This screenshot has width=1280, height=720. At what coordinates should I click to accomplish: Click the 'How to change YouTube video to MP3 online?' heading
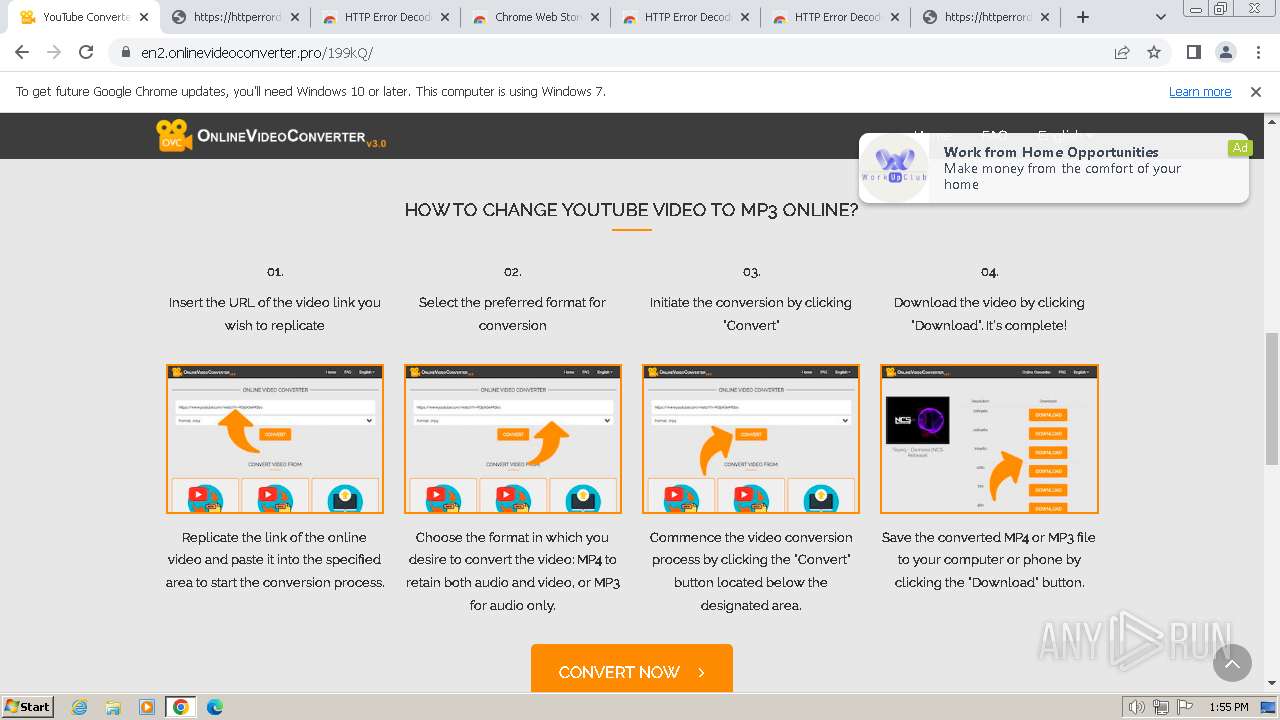[x=632, y=210]
